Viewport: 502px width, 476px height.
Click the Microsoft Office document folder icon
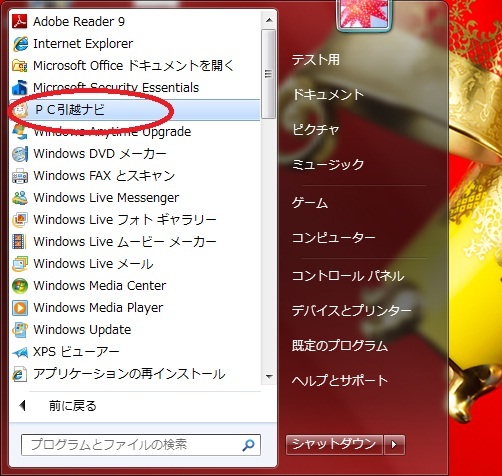pyautogui.click(x=20, y=66)
